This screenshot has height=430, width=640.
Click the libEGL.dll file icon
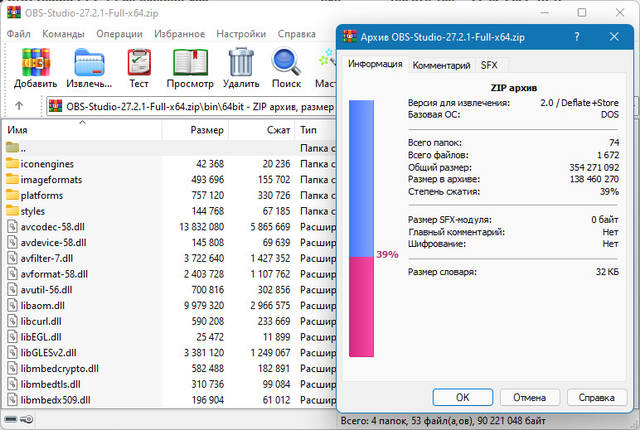(13, 337)
